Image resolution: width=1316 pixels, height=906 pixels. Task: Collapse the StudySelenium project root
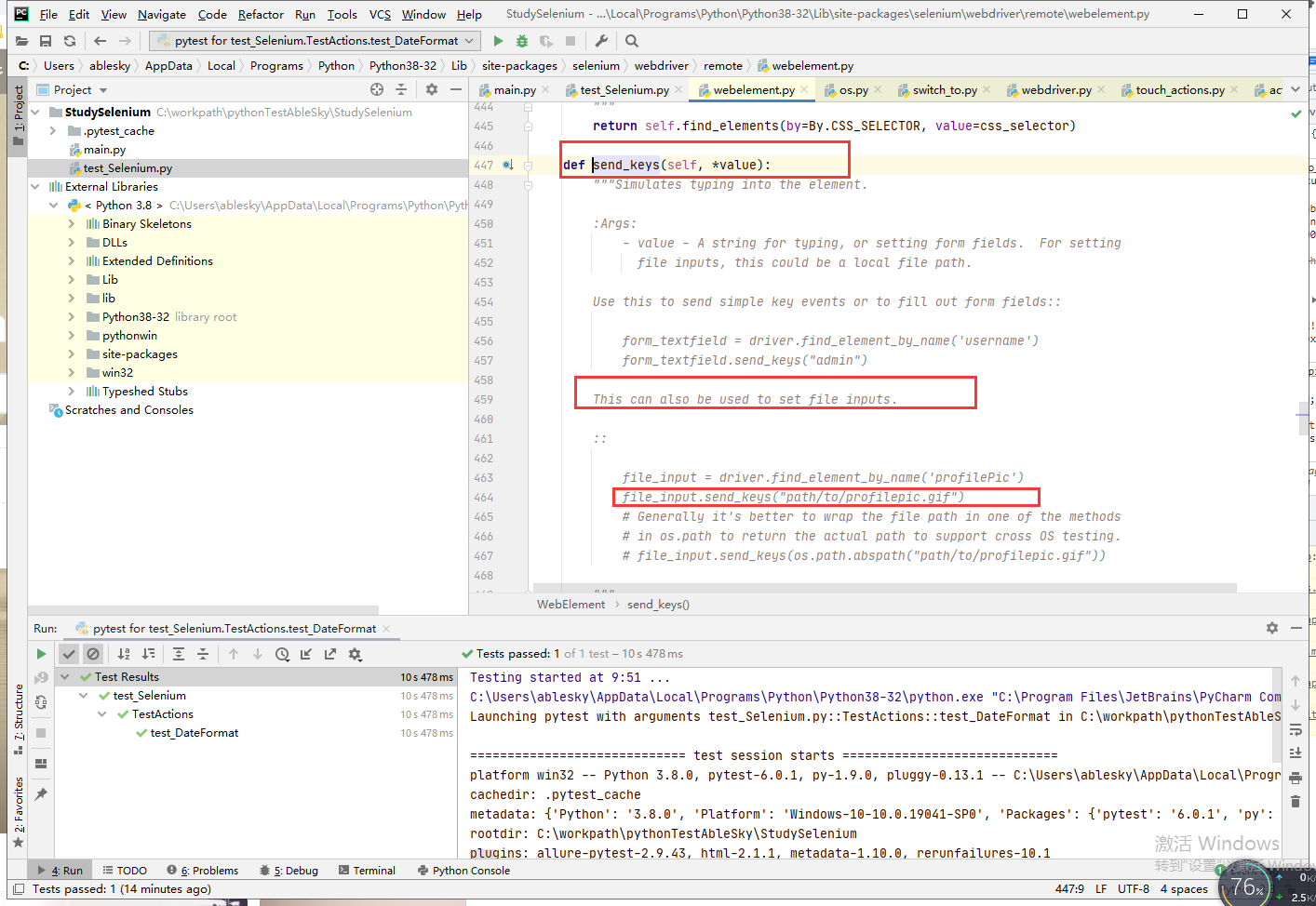35,112
